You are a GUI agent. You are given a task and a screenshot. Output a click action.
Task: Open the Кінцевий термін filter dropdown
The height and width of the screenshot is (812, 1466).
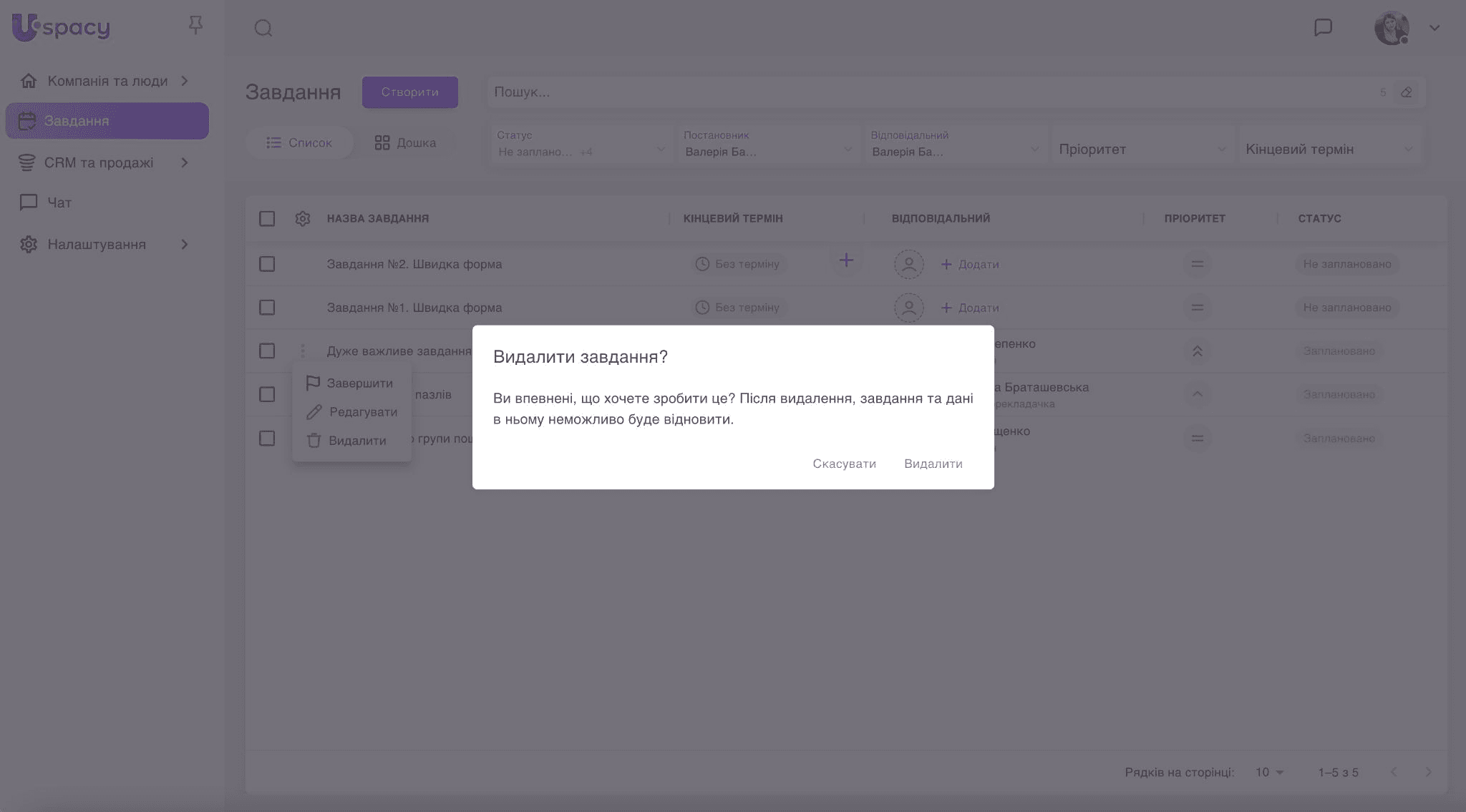1329,149
